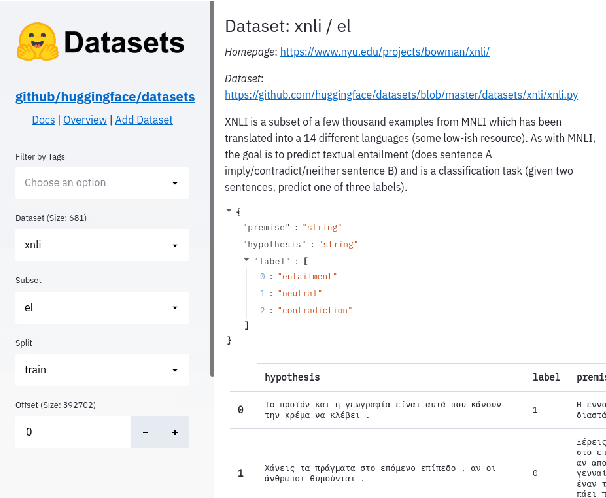606x498 pixels.
Task: Open the xnli.py GitHub dataset link
Action: point(401,95)
